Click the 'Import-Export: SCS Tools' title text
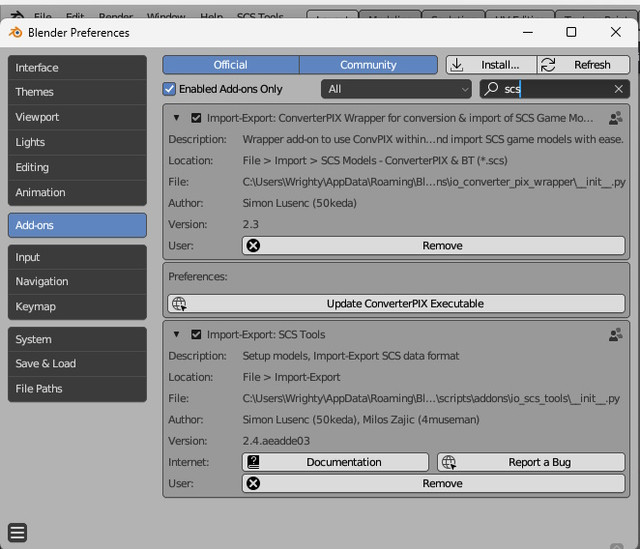Image resolution: width=640 pixels, height=549 pixels. [266, 334]
